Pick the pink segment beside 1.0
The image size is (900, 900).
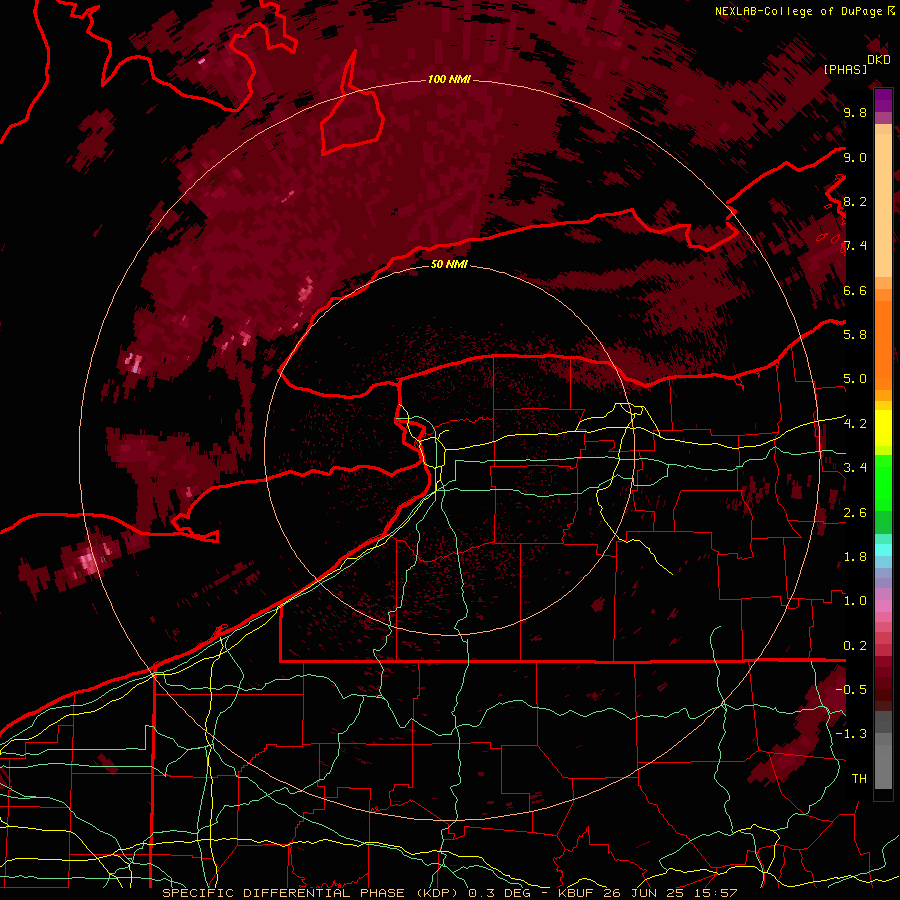[883, 606]
